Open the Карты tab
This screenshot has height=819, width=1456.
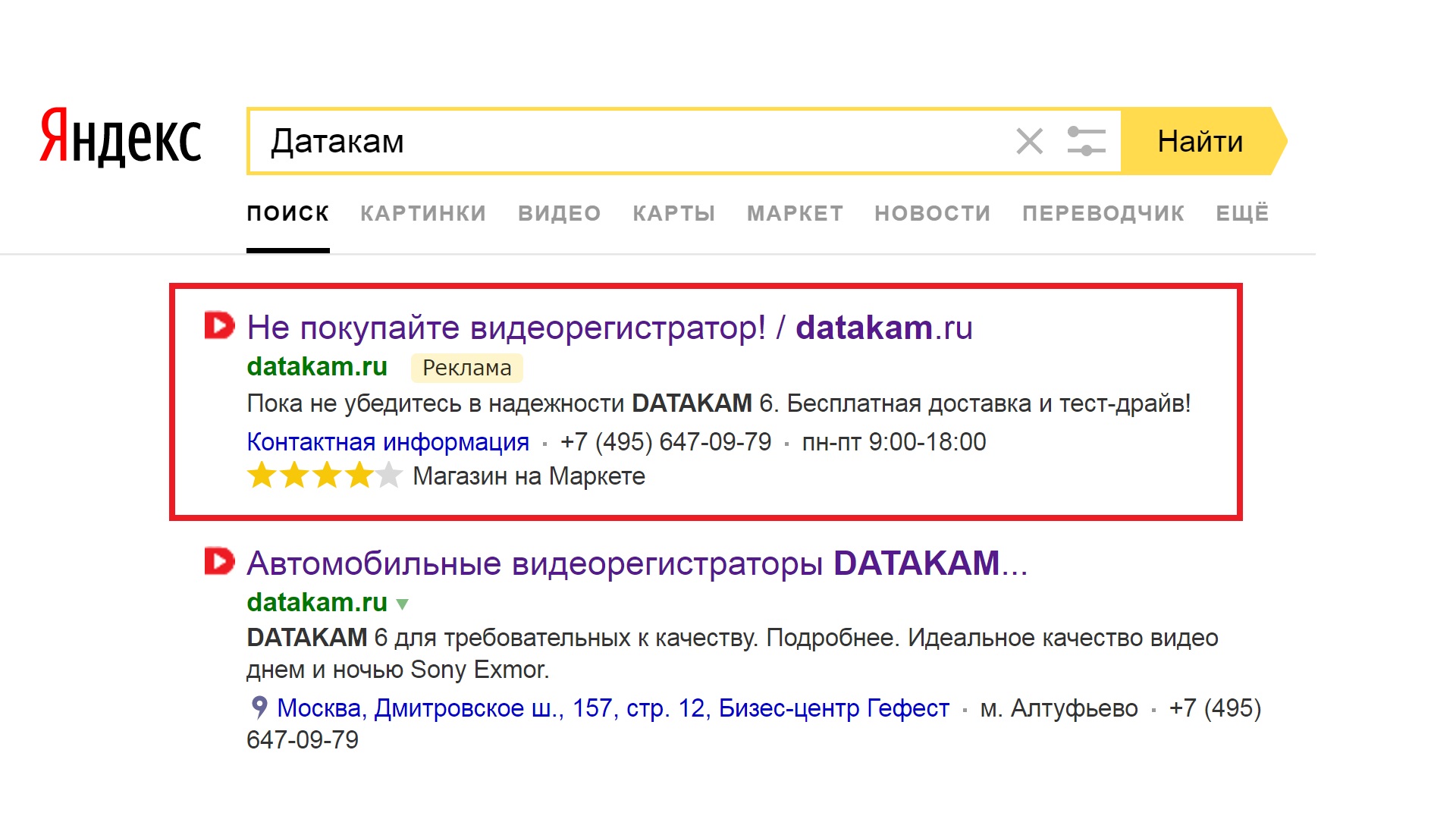(x=673, y=214)
